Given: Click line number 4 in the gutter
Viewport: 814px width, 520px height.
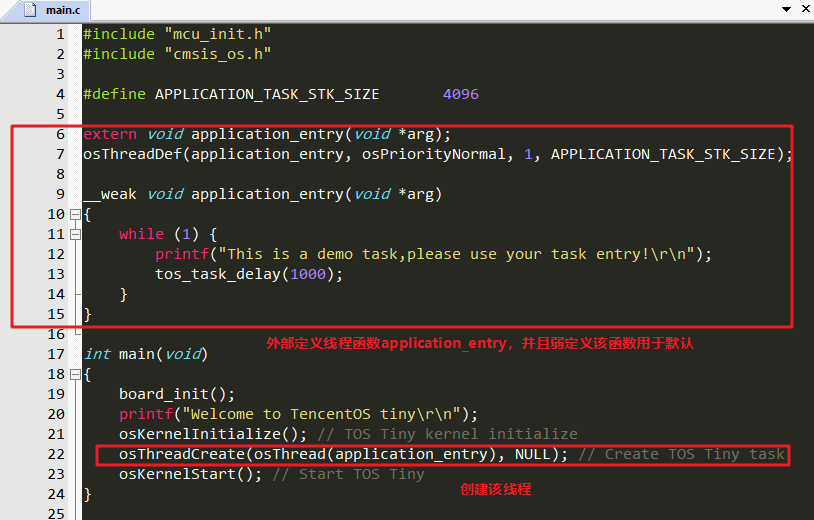Looking at the screenshot, I should [60, 94].
